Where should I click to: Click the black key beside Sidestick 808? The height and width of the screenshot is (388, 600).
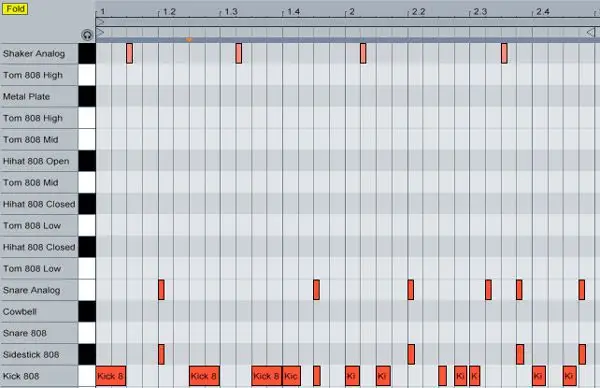coord(87,354)
